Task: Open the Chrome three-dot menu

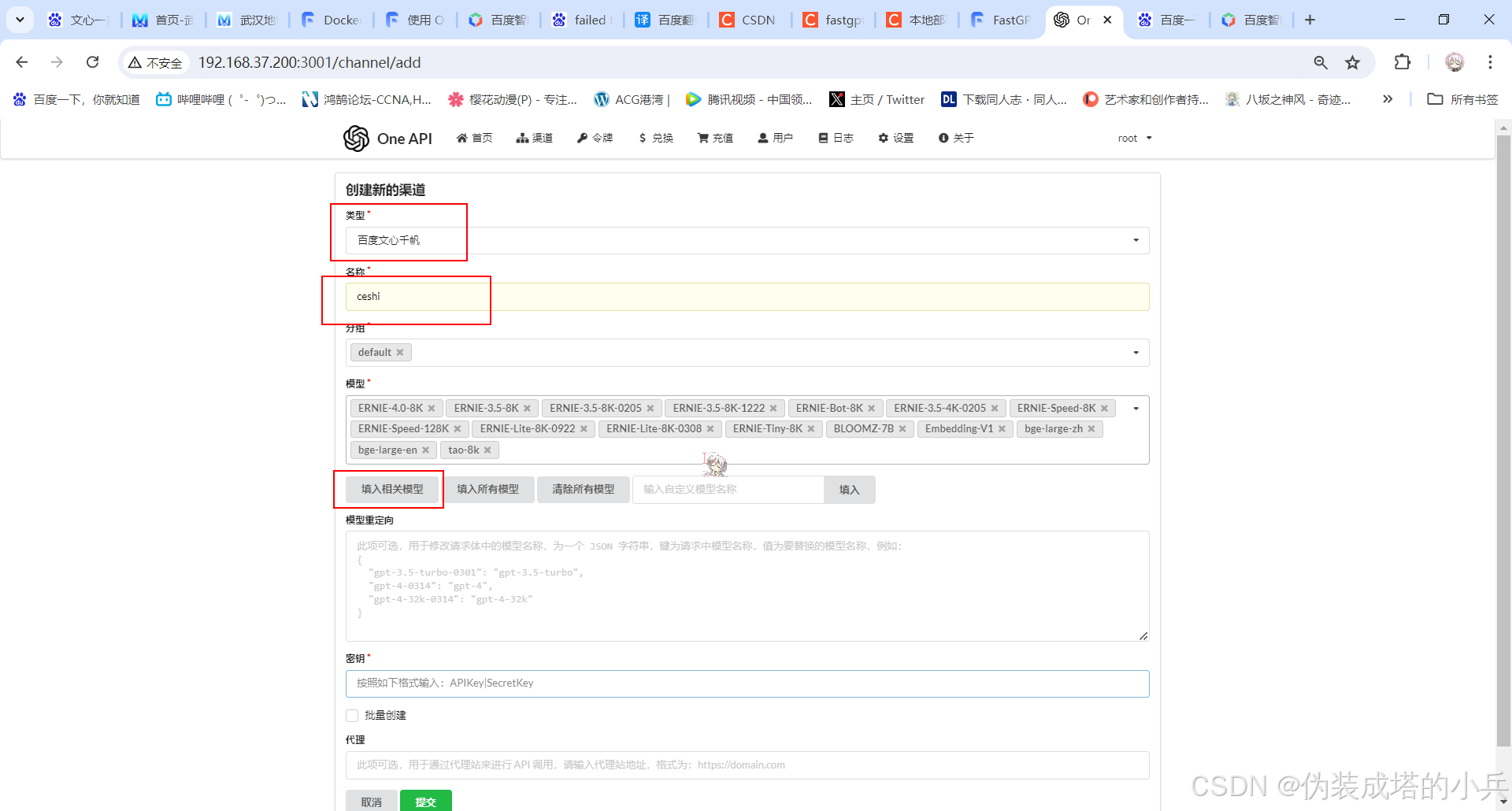Action: coord(1490,62)
